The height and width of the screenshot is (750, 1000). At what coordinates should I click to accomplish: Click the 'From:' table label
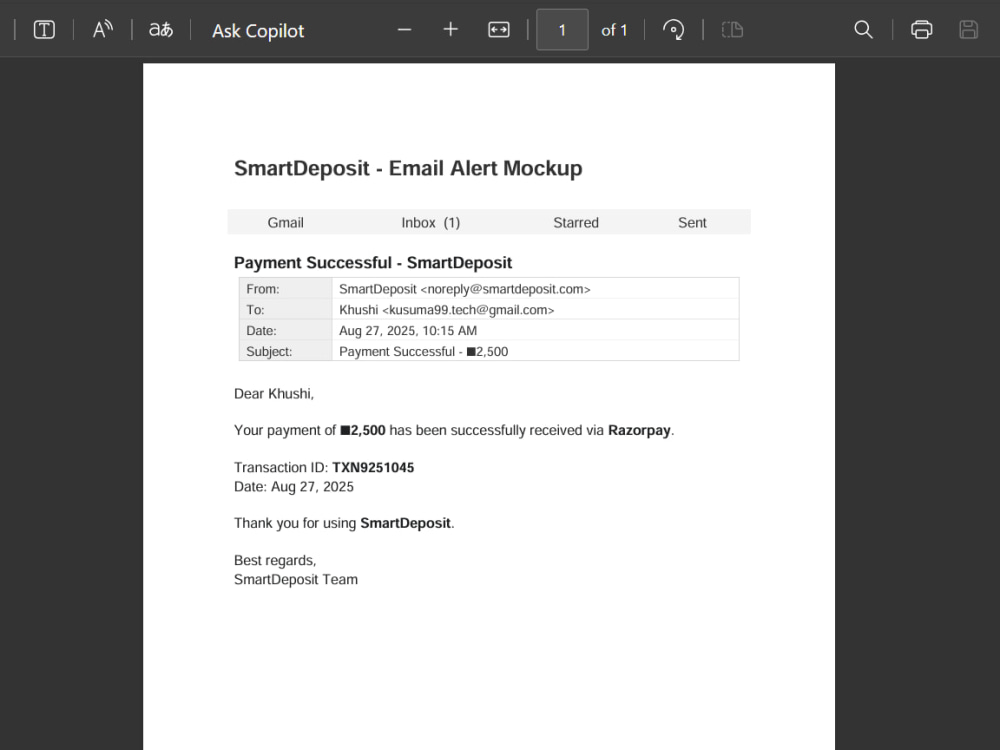coord(263,289)
